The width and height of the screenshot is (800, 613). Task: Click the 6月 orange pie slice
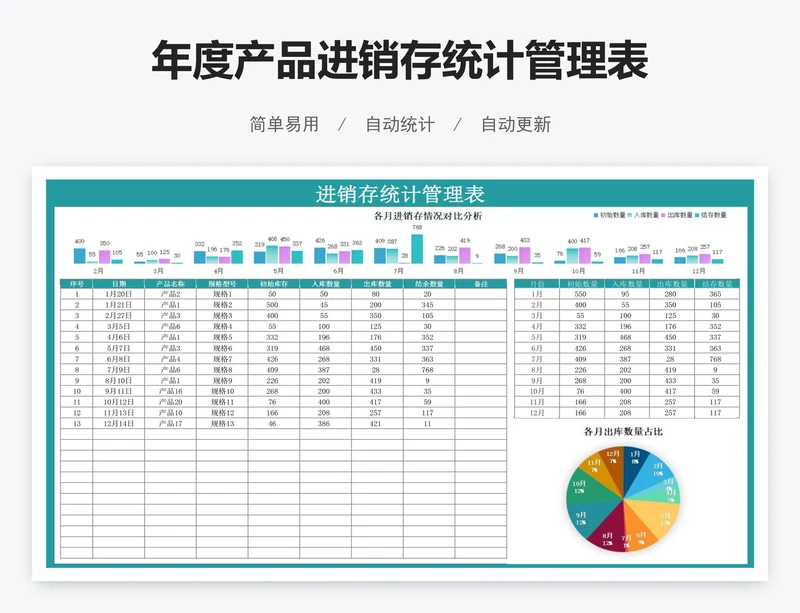click(640, 533)
